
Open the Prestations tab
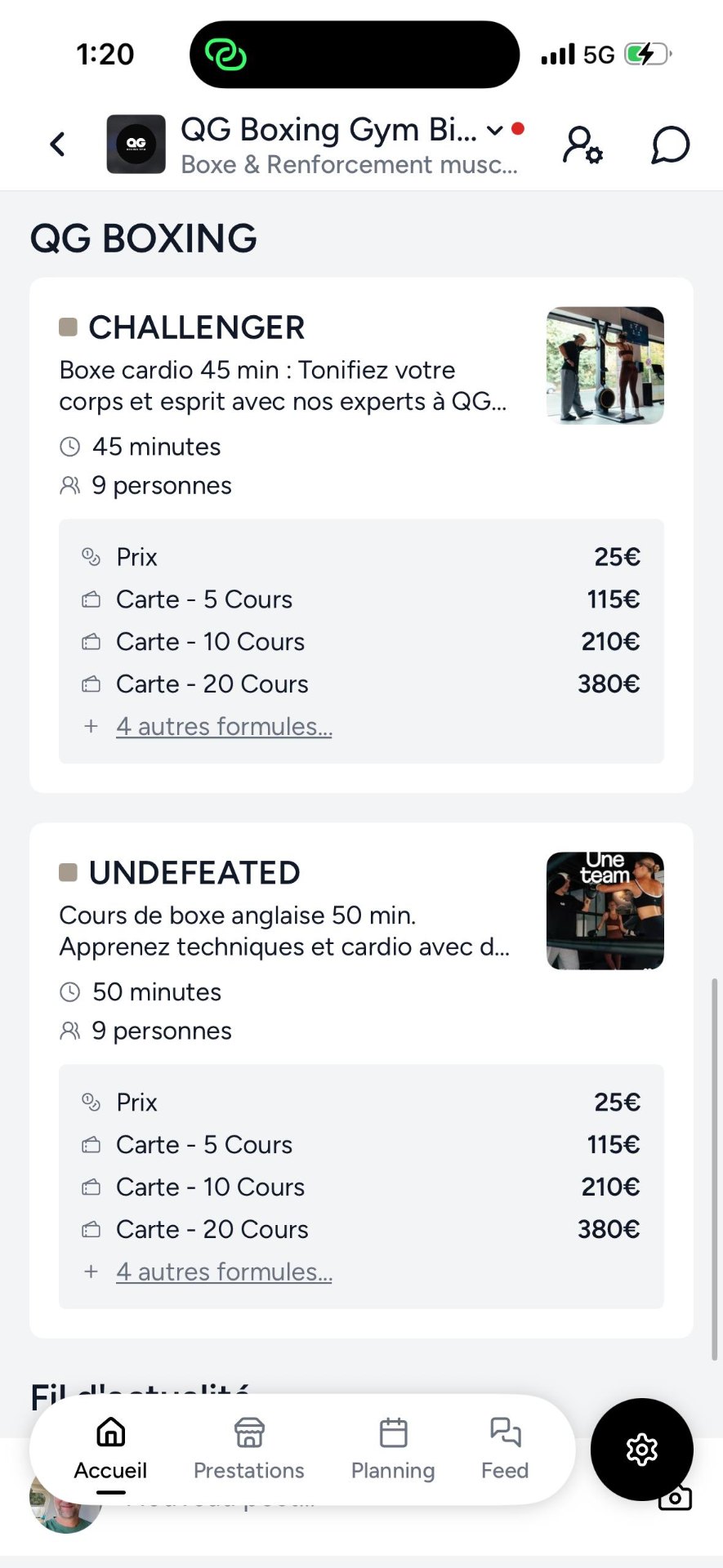(249, 1449)
